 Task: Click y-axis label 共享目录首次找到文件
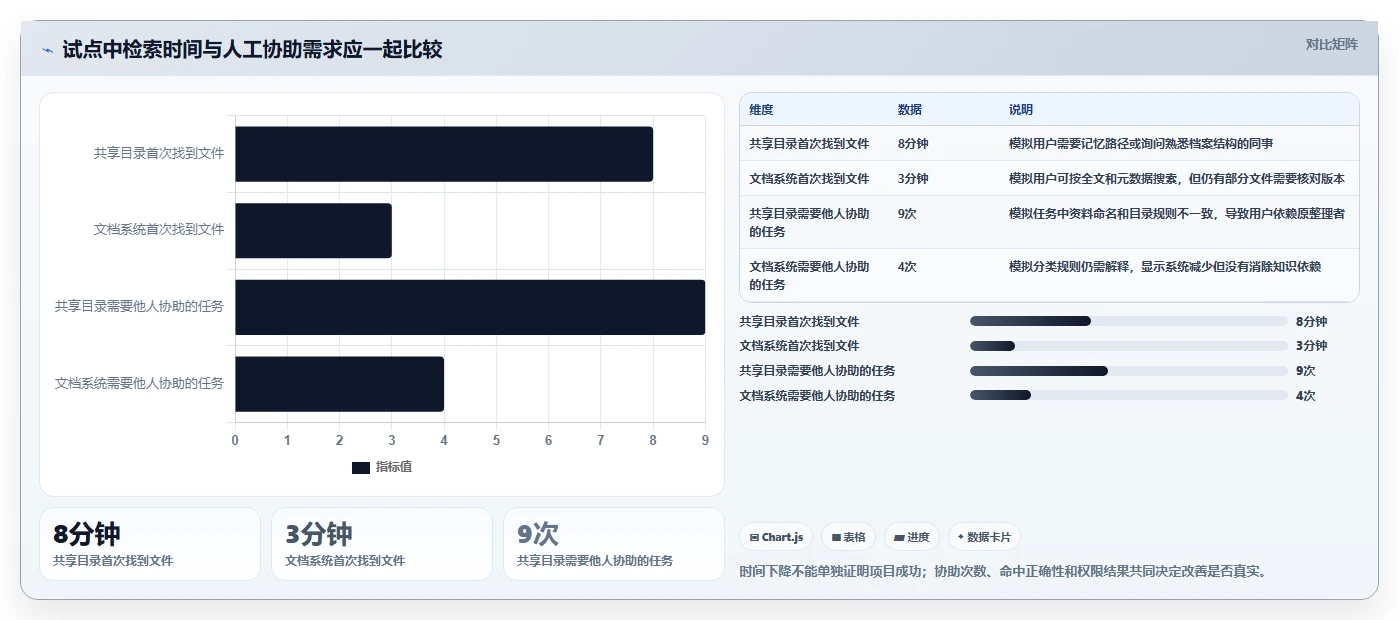coord(159,154)
